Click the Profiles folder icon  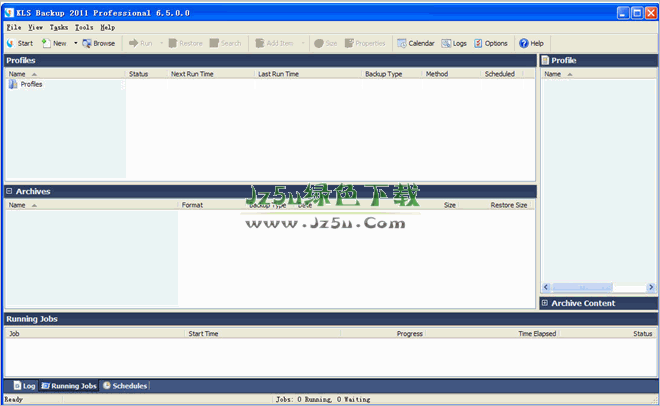(x=13, y=84)
